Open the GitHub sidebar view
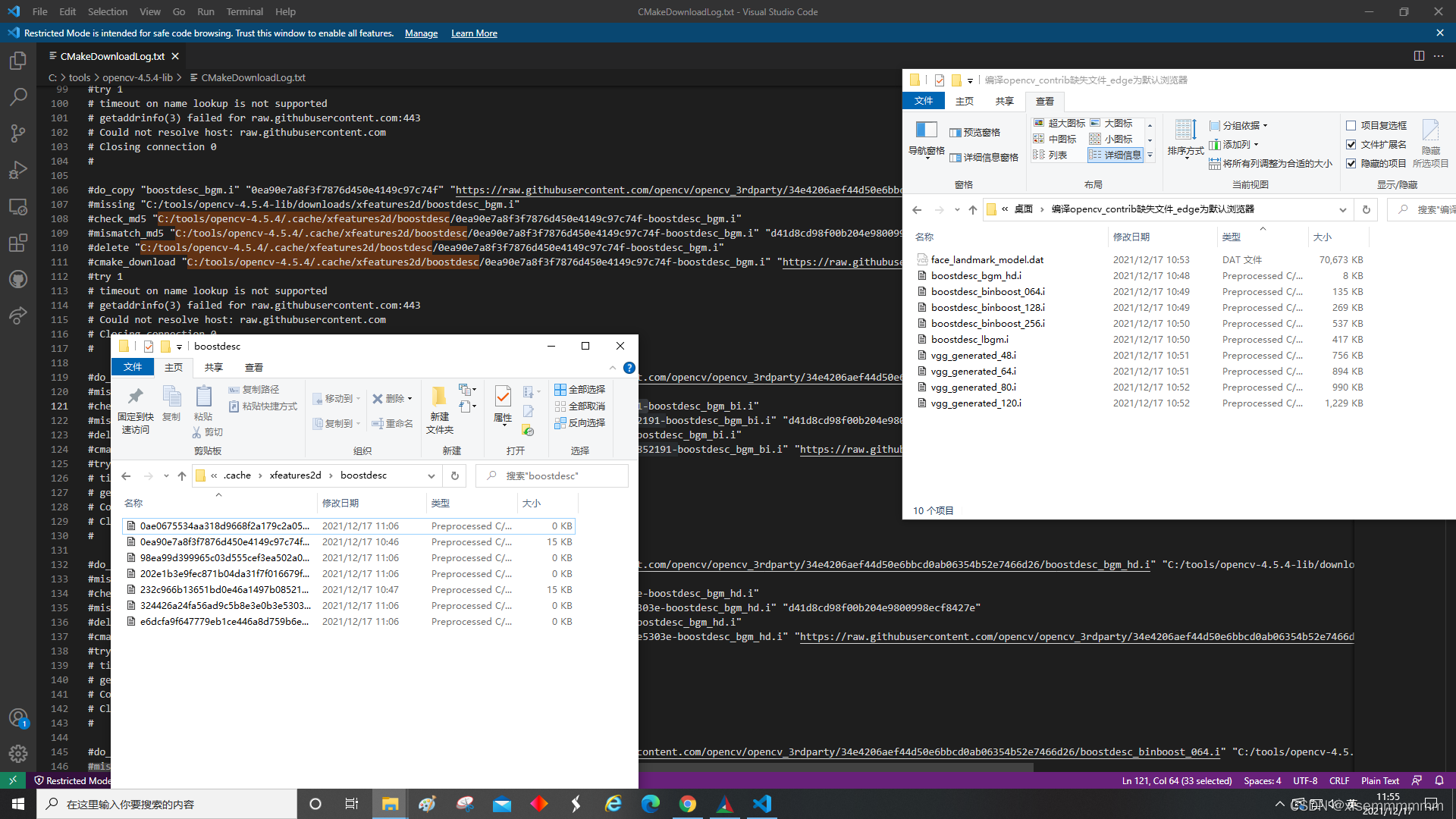Viewport: 1456px width, 819px height. coord(18,279)
